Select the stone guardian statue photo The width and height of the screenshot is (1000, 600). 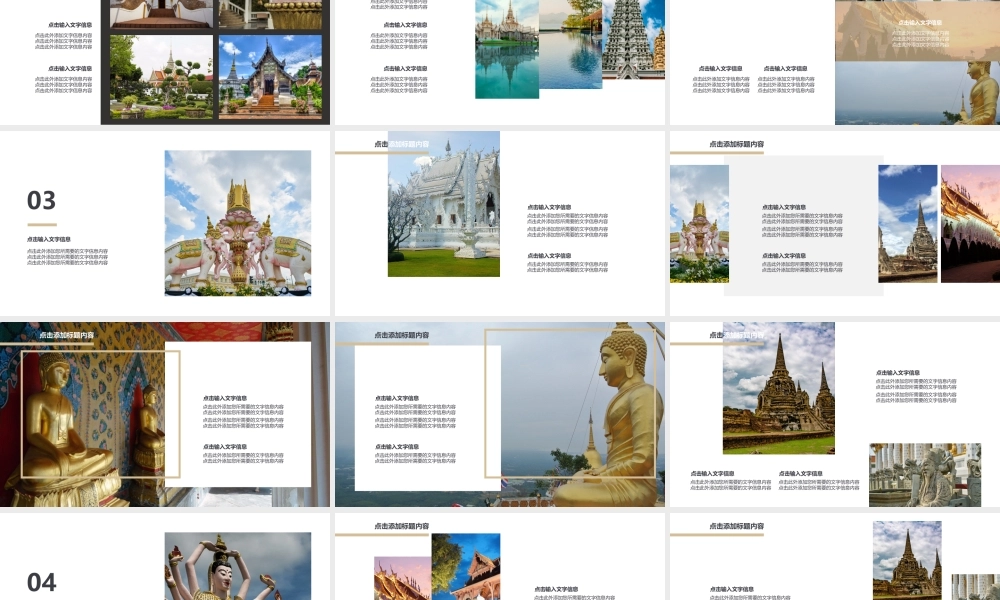pos(924,475)
